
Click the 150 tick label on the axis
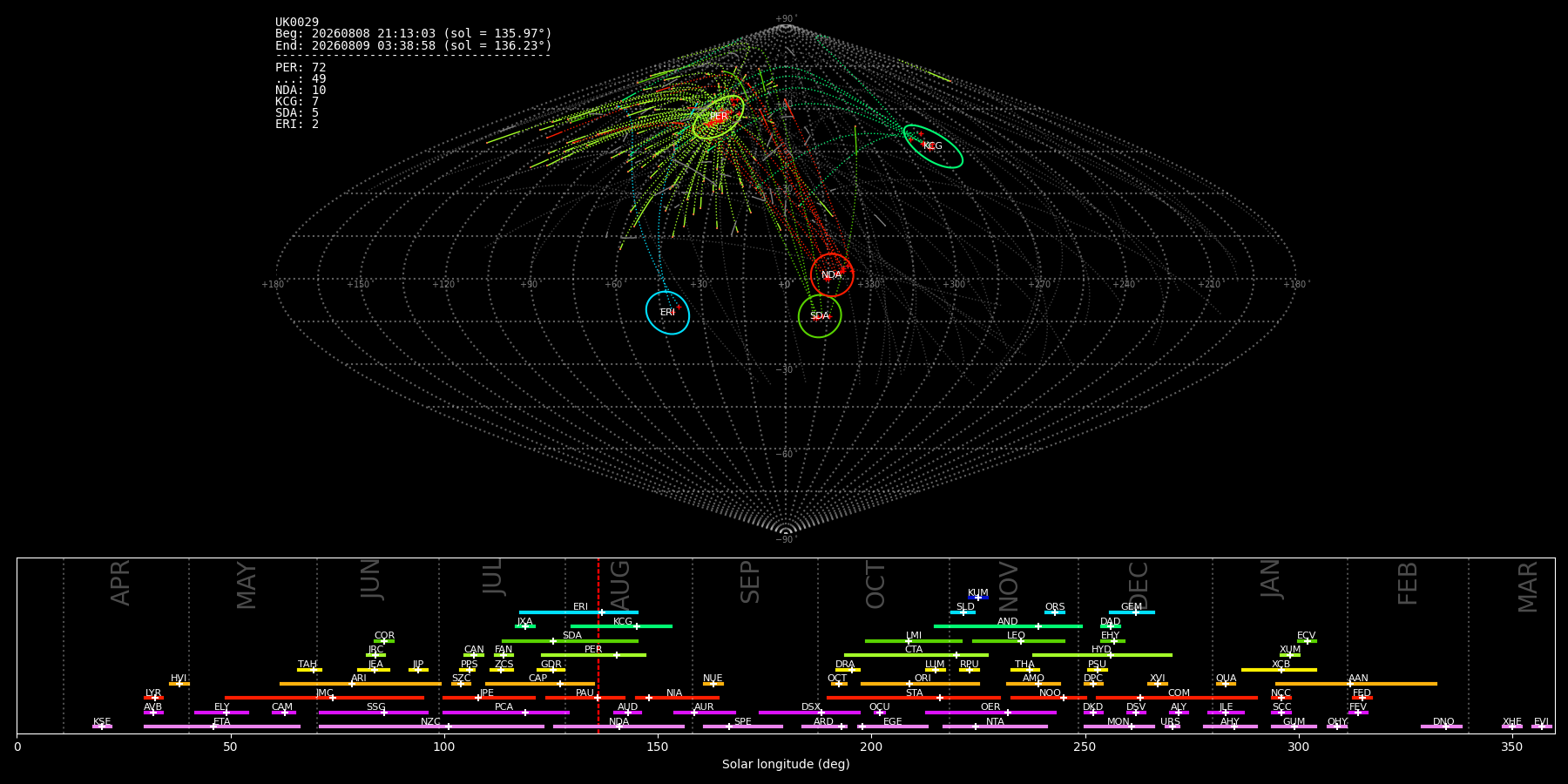[658, 747]
